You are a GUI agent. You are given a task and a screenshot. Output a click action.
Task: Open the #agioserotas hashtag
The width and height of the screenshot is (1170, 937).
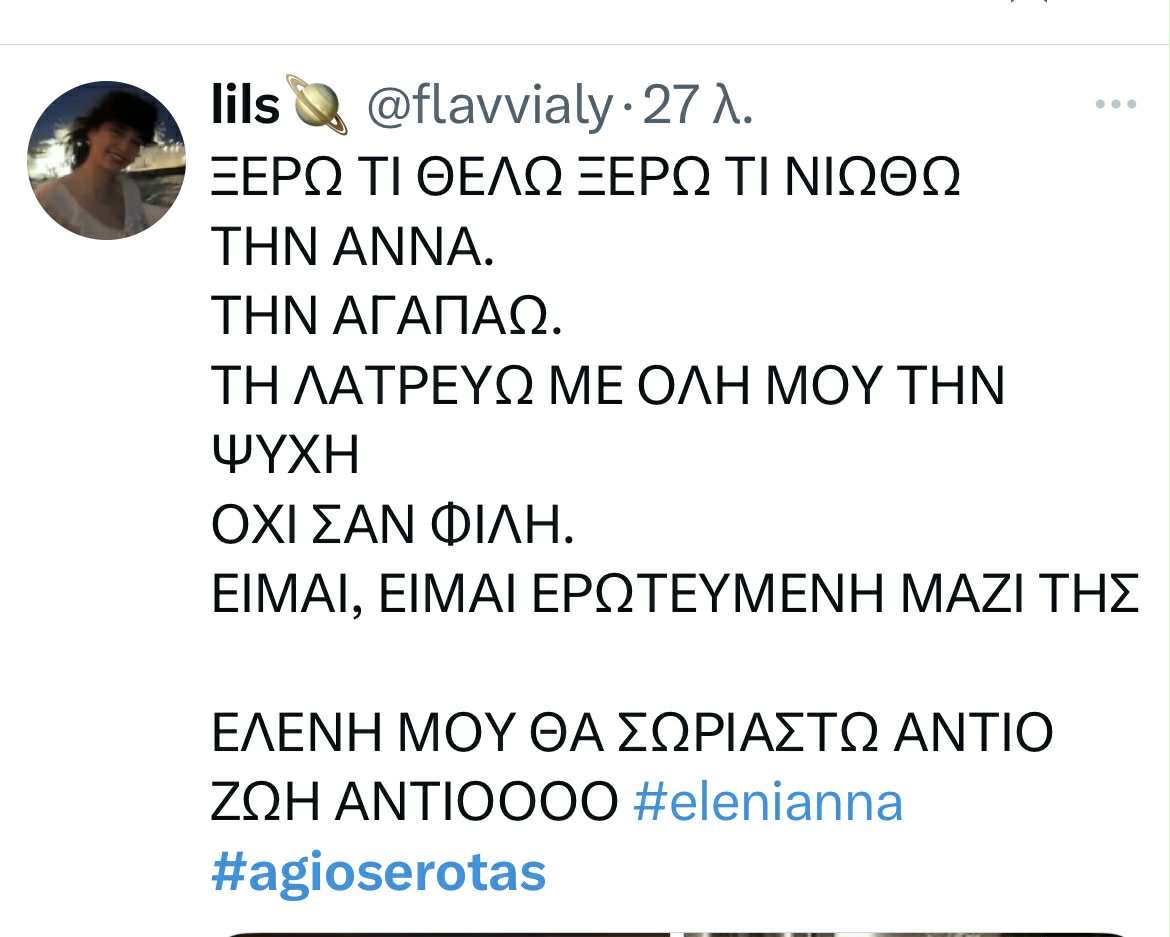pos(379,872)
